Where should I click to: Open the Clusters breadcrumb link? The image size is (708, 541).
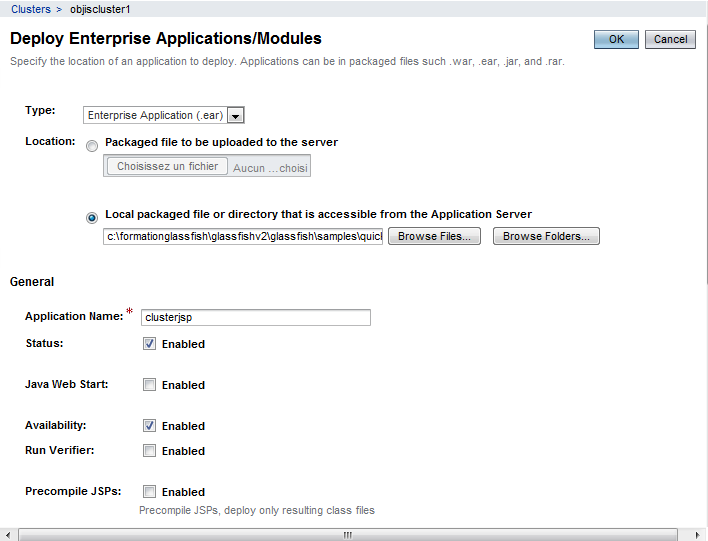click(30, 9)
